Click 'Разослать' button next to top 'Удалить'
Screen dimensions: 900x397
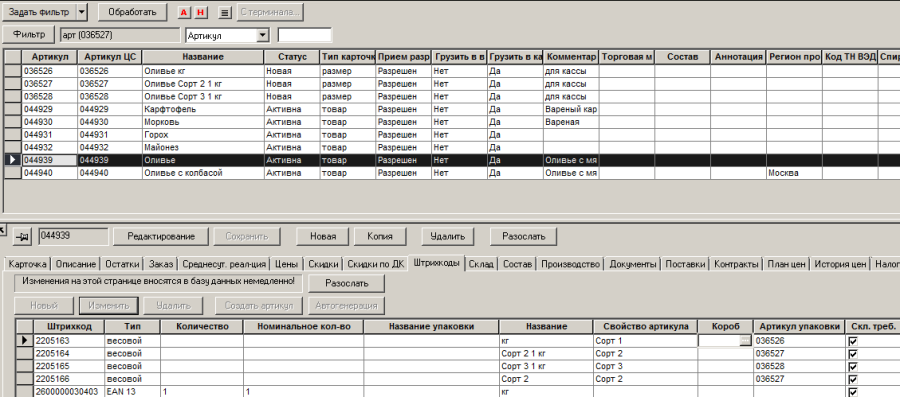pyautogui.click(x=523, y=236)
